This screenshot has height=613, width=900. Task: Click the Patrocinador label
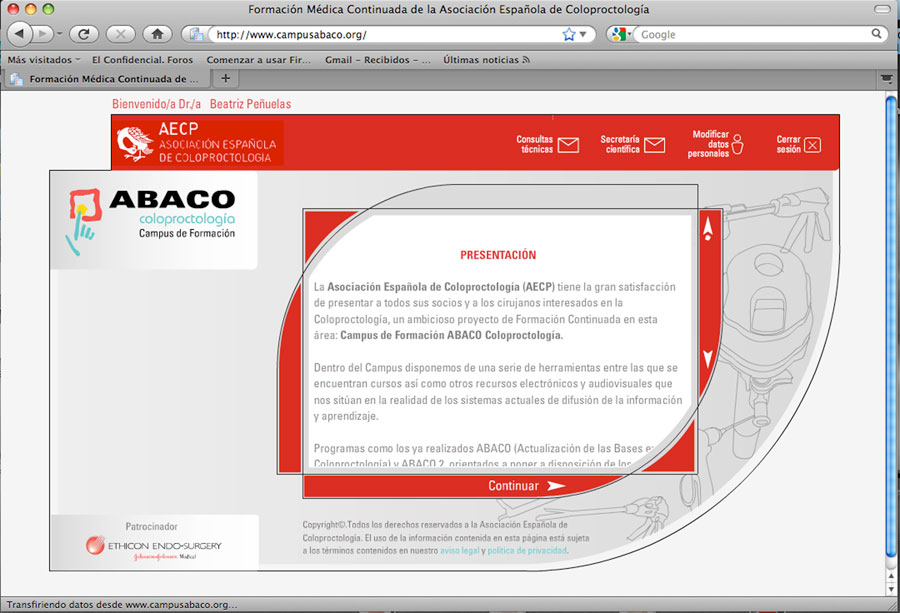[152, 526]
